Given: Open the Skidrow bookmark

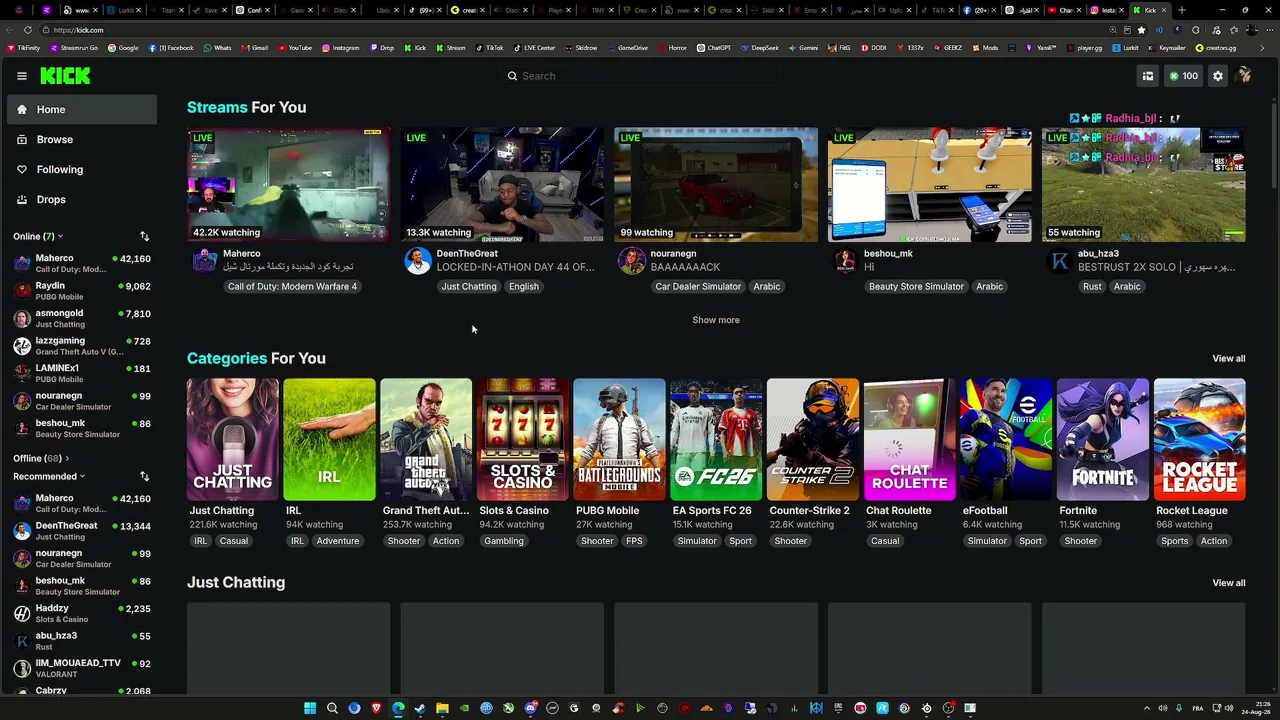Looking at the screenshot, I should tap(581, 48).
